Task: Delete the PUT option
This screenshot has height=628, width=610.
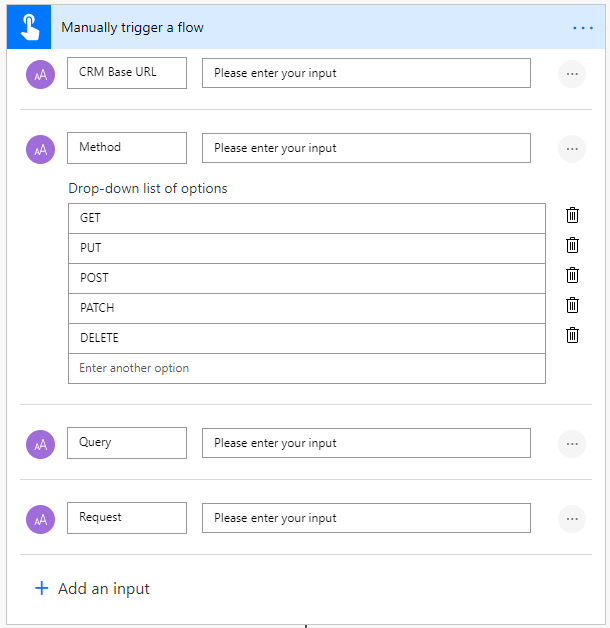Action: tap(572, 245)
